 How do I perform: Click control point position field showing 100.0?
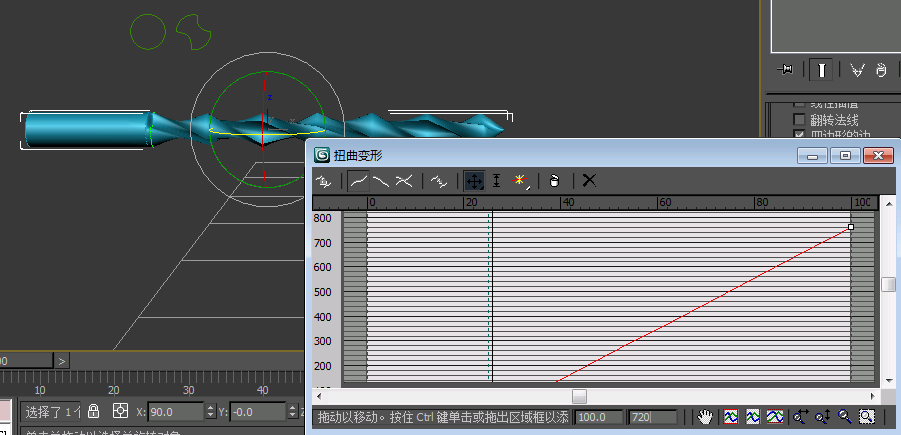[599, 417]
